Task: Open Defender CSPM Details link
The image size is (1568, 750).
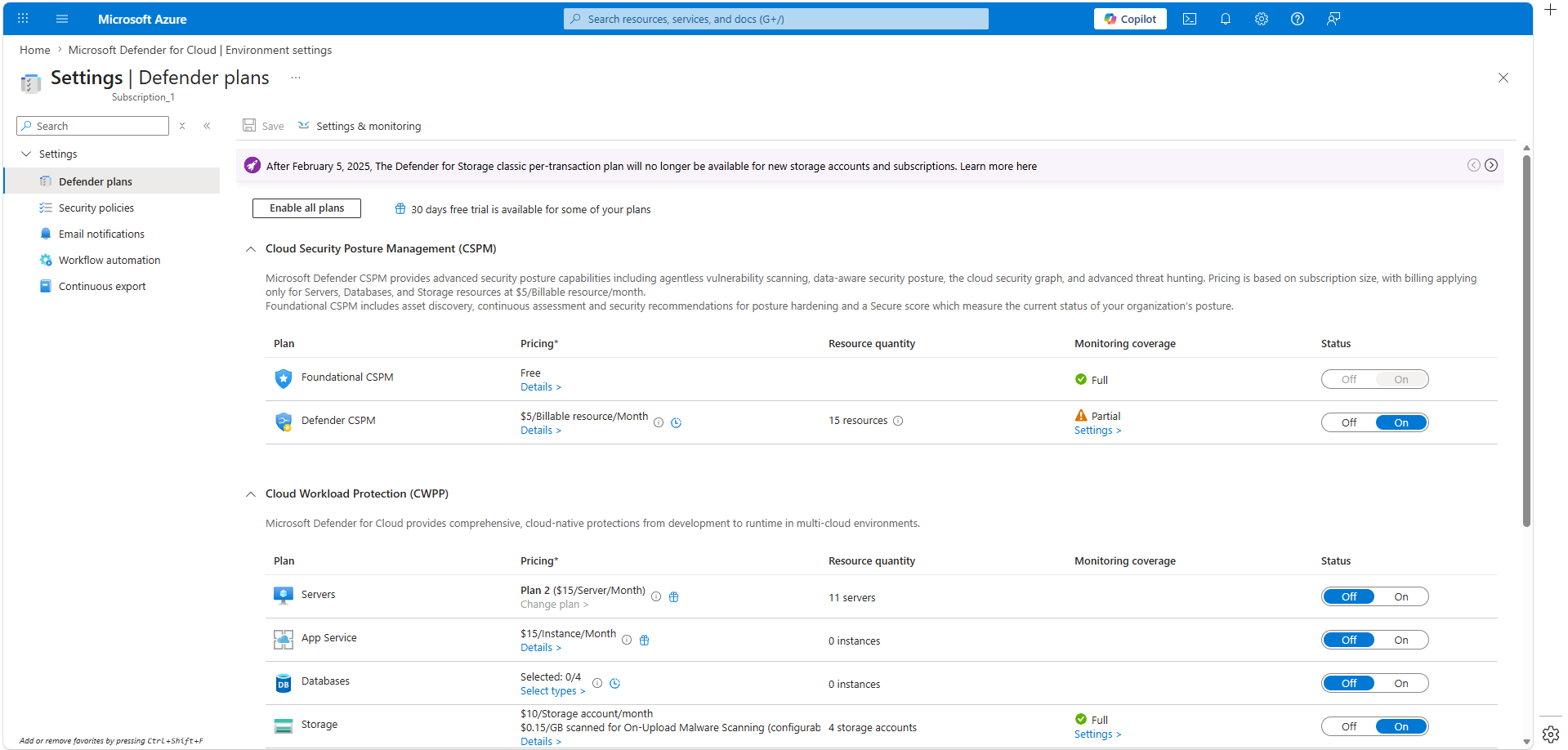Action: point(541,431)
